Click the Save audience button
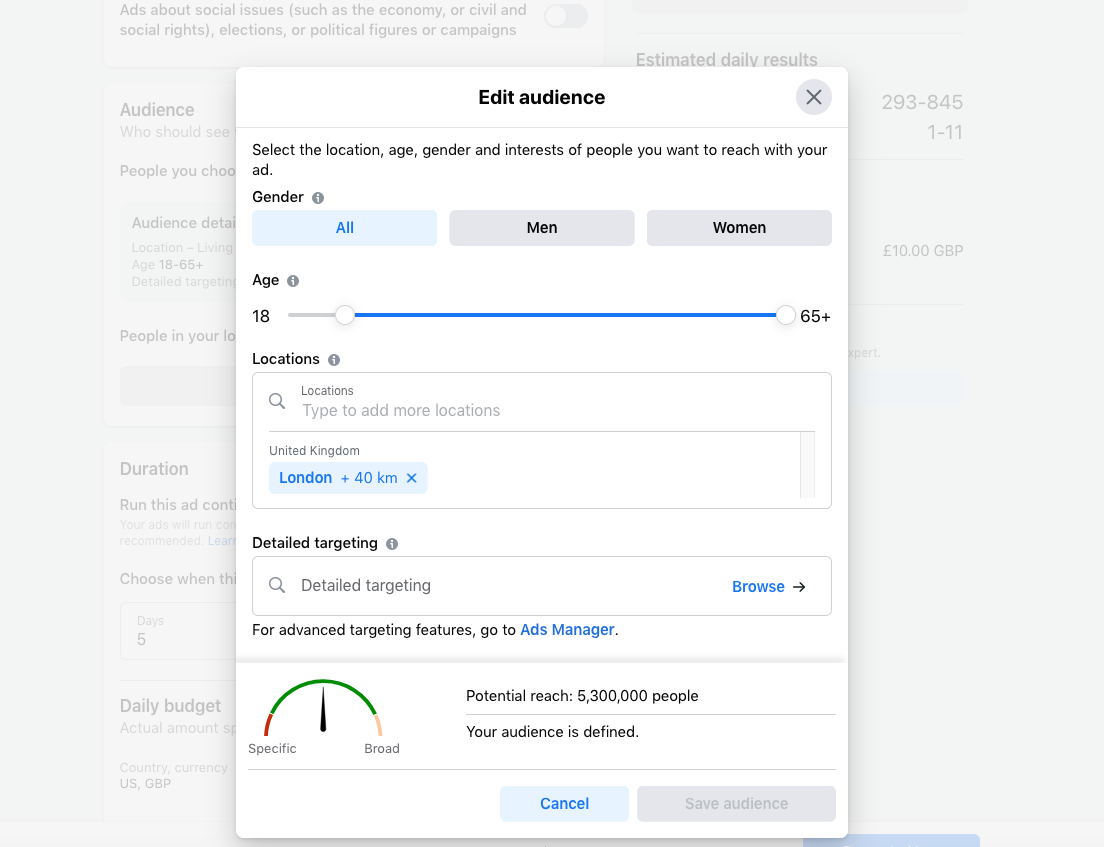This screenshot has width=1104, height=847. pyautogui.click(x=736, y=803)
